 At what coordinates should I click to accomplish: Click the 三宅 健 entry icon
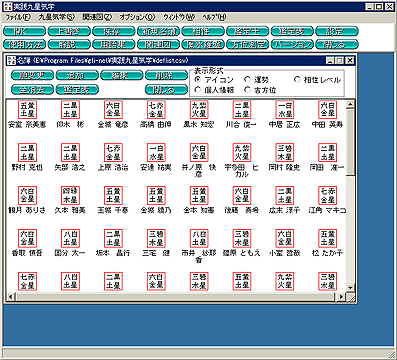click(x=156, y=238)
